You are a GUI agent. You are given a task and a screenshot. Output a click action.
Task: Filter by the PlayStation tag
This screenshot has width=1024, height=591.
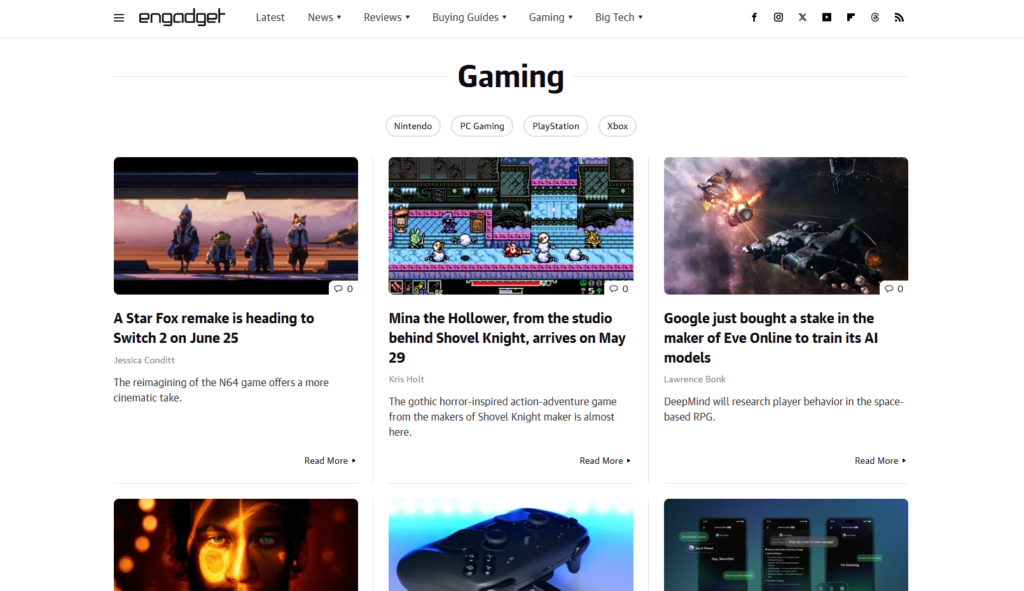click(x=556, y=126)
